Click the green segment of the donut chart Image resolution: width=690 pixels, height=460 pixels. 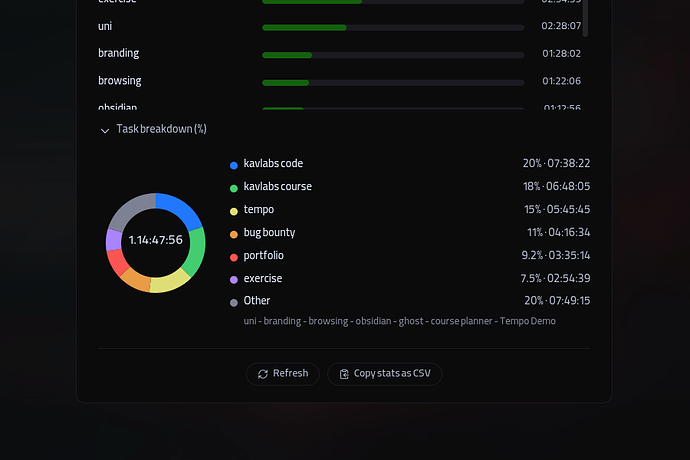click(x=196, y=251)
